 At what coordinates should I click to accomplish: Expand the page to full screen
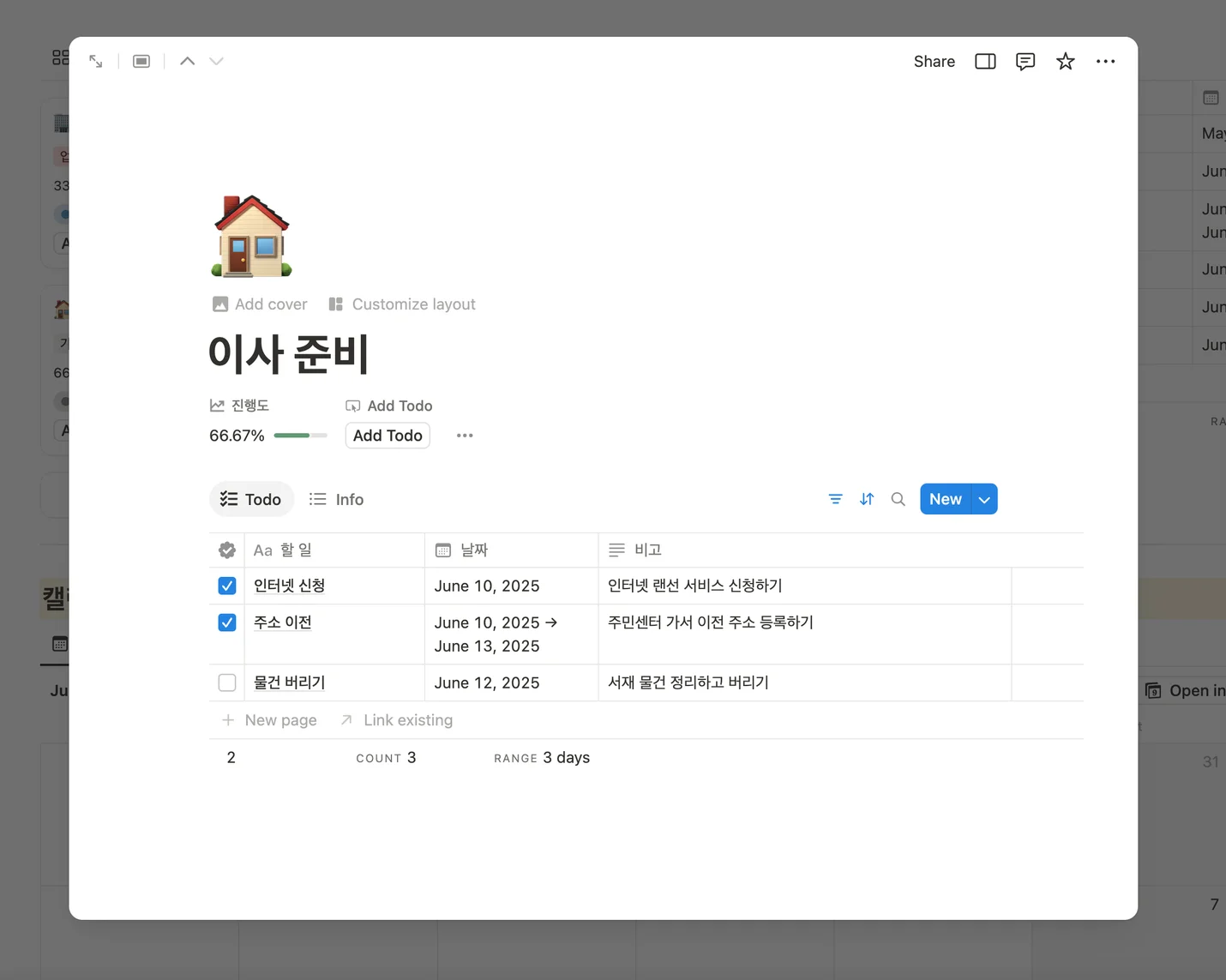point(95,61)
